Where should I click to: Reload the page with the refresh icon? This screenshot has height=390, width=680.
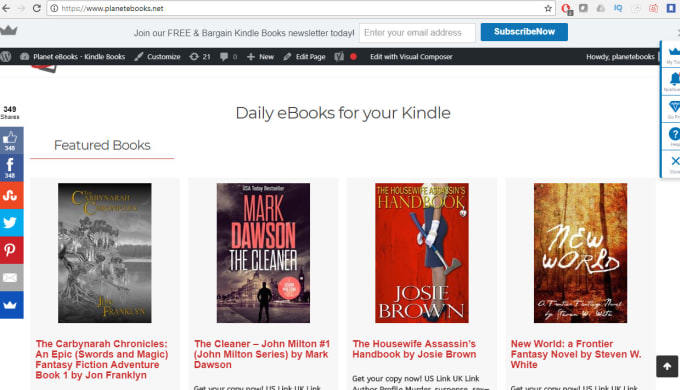tap(37, 8)
